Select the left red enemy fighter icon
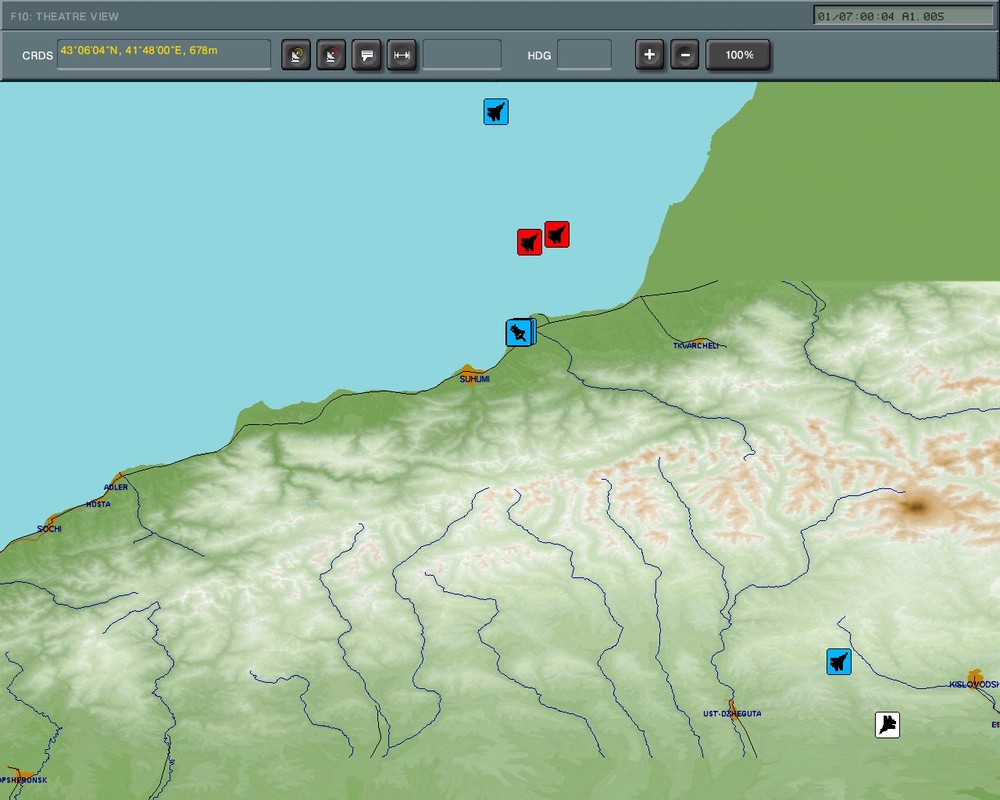Image resolution: width=1000 pixels, height=800 pixels. [x=529, y=242]
